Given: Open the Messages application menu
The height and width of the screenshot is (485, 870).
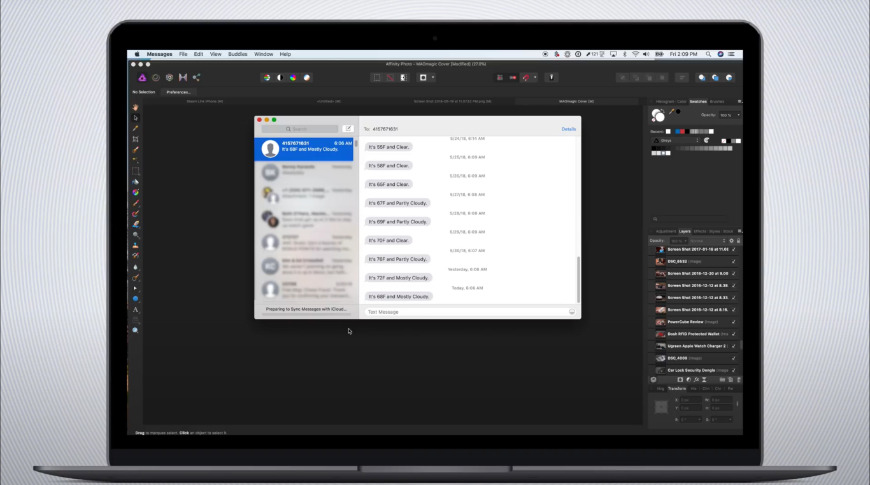Looking at the screenshot, I should (x=159, y=54).
